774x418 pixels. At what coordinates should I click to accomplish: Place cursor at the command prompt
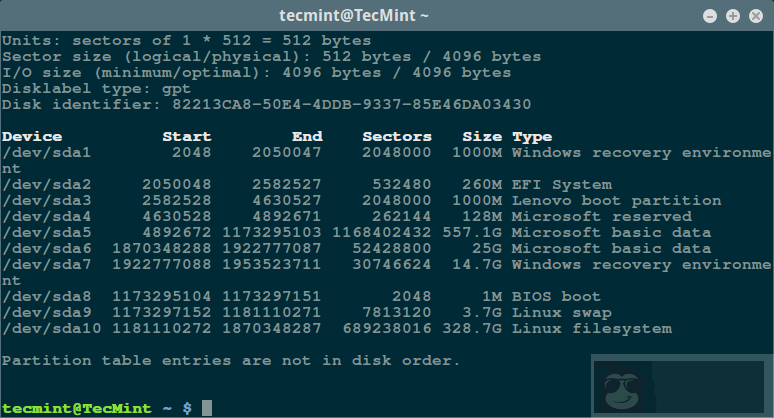(207, 408)
